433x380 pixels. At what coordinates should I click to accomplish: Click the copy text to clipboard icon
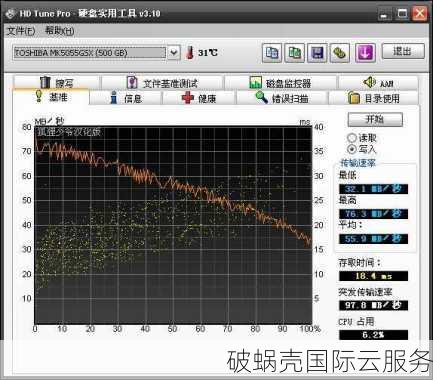click(x=272, y=53)
